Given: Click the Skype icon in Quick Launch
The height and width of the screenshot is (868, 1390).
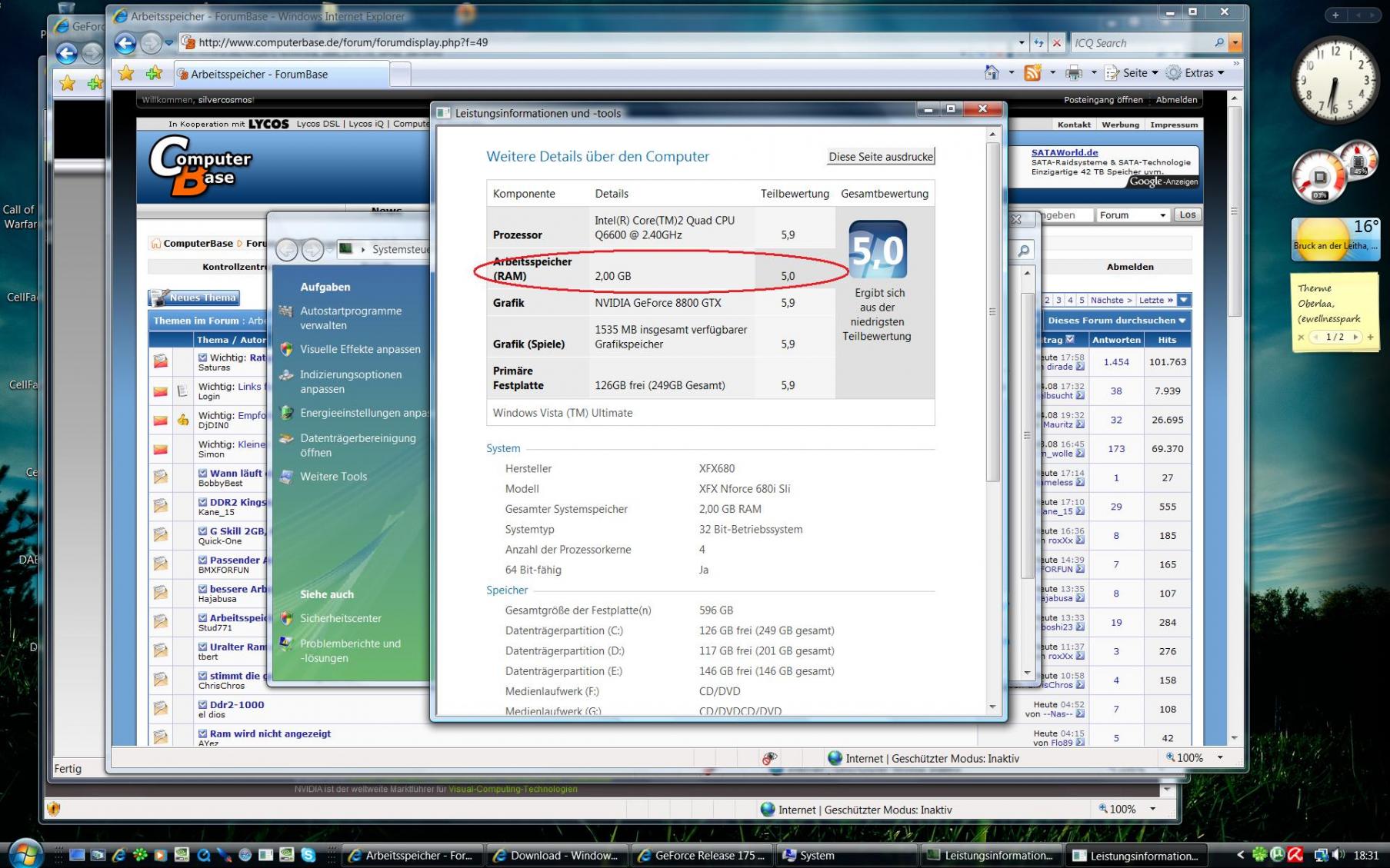Looking at the screenshot, I should 308,854.
